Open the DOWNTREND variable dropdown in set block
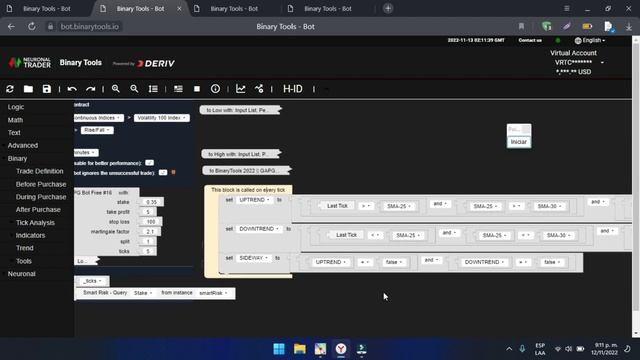Screen dimensions: 640x360 (259, 229)
